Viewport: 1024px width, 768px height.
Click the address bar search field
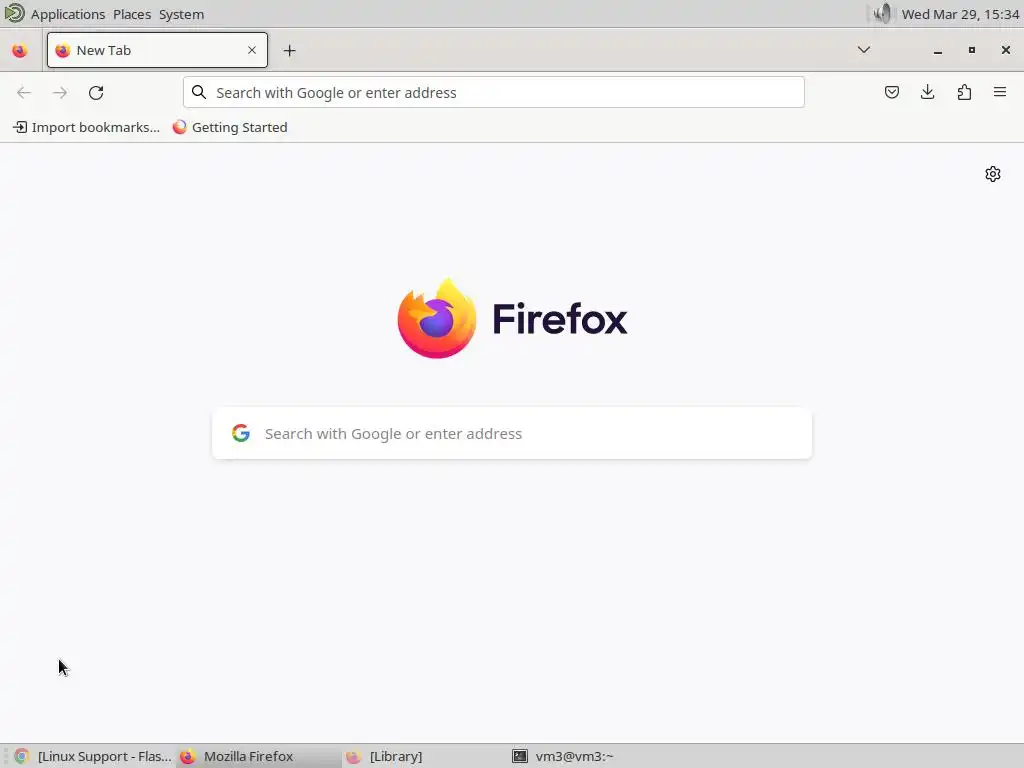(x=494, y=92)
